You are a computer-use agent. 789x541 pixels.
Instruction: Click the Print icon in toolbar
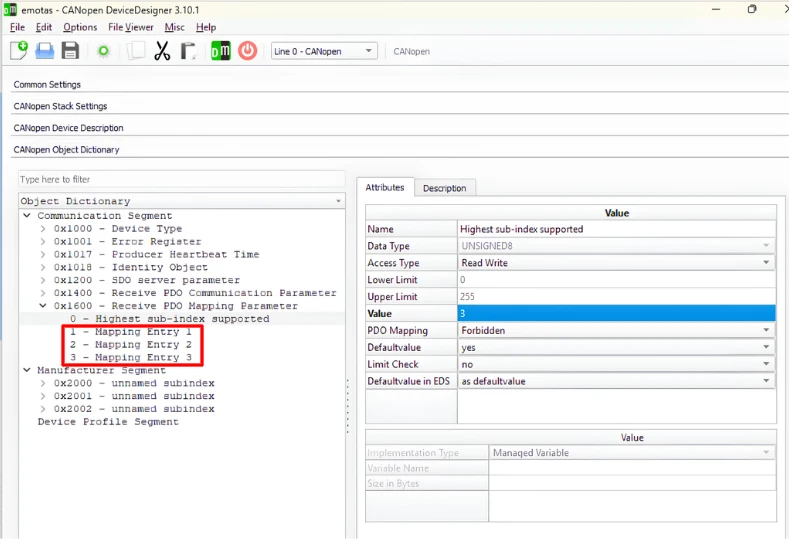click(x=45, y=51)
